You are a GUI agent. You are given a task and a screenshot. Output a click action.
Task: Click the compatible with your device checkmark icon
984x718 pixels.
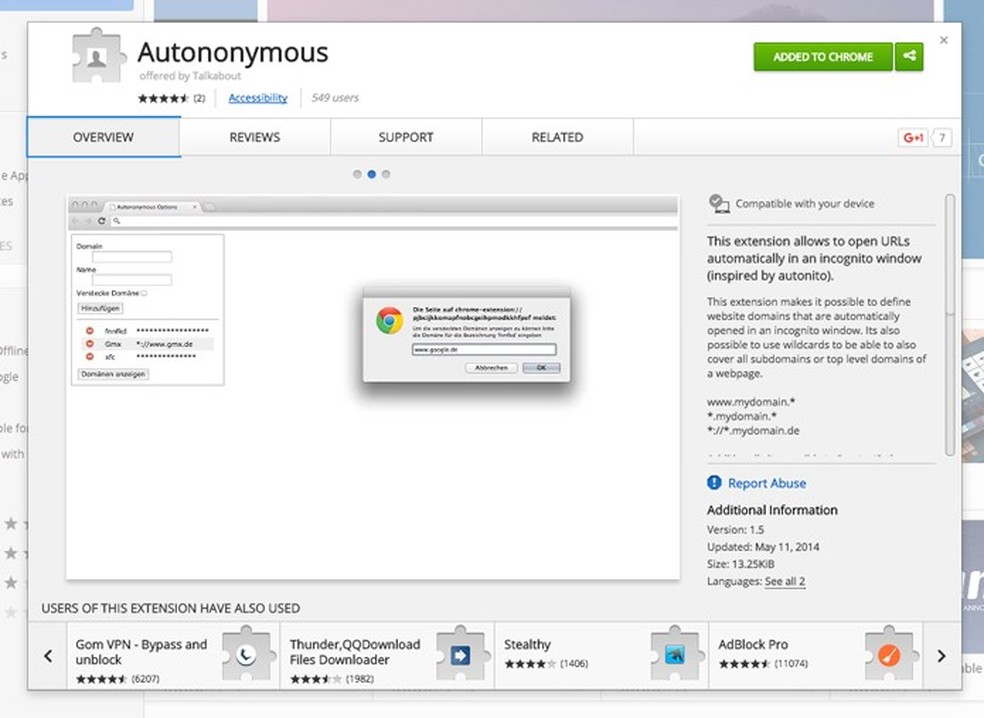pos(719,202)
